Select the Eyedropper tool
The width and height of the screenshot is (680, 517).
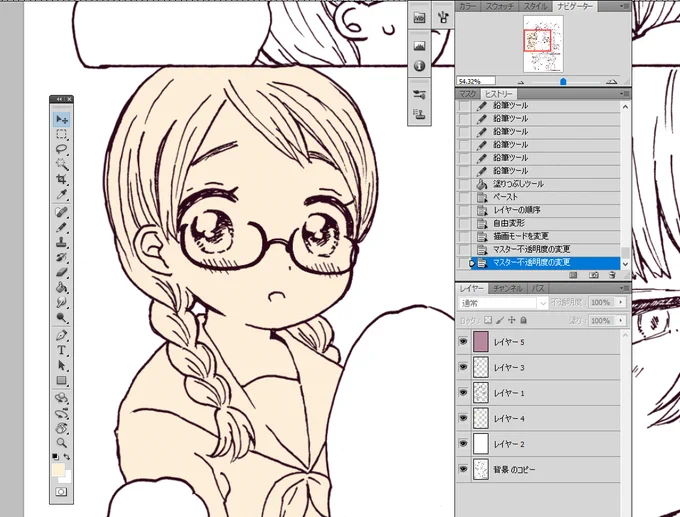[x=62, y=194]
